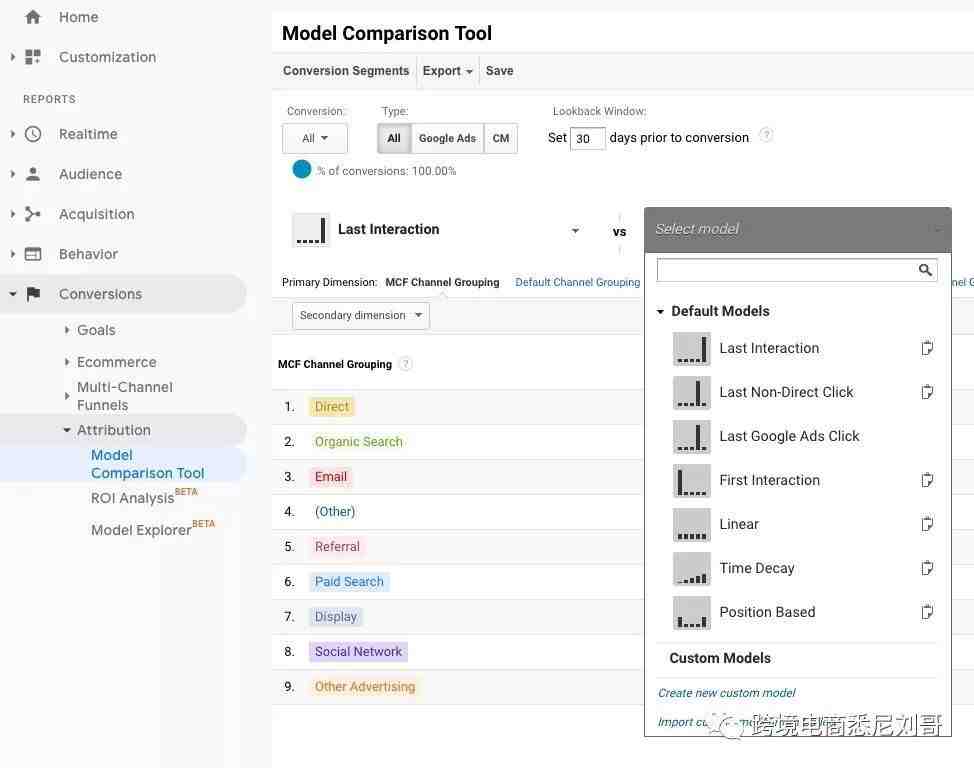
Task: Click the Customization dashboard icon
Action: click(x=33, y=57)
